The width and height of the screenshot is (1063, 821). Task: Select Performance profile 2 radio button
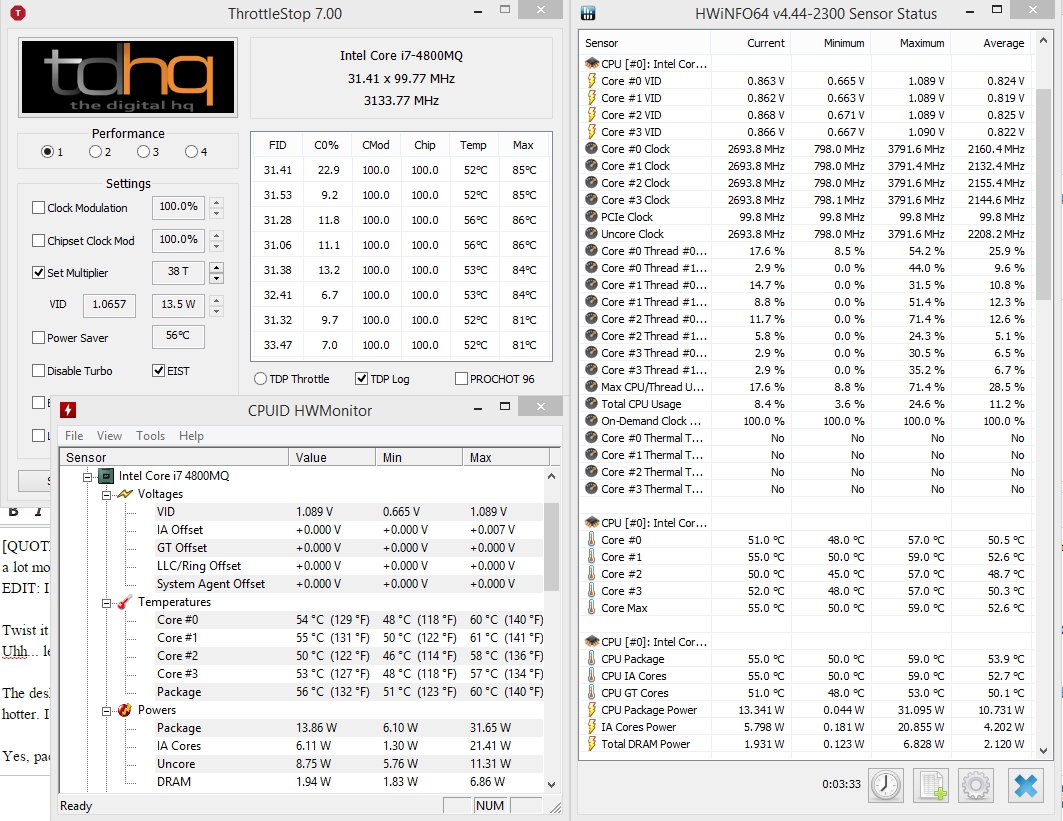pyautogui.click(x=95, y=152)
